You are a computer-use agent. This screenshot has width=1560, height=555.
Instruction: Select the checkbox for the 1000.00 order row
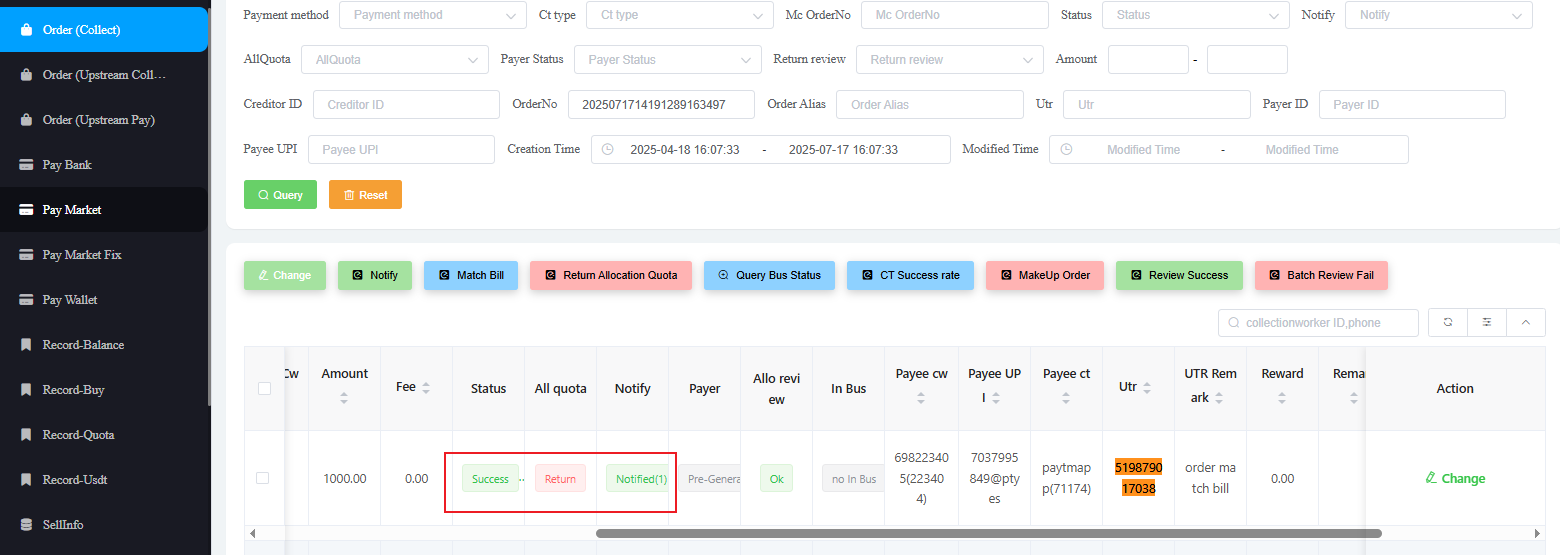pyautogui.click(x=262, y=478)
